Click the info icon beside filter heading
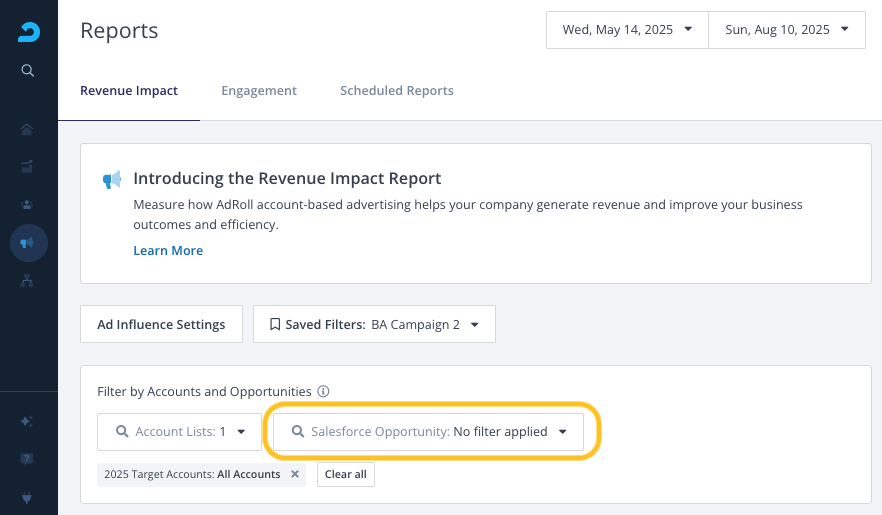This screenshot has height=515, width=882. pos(323,392)
